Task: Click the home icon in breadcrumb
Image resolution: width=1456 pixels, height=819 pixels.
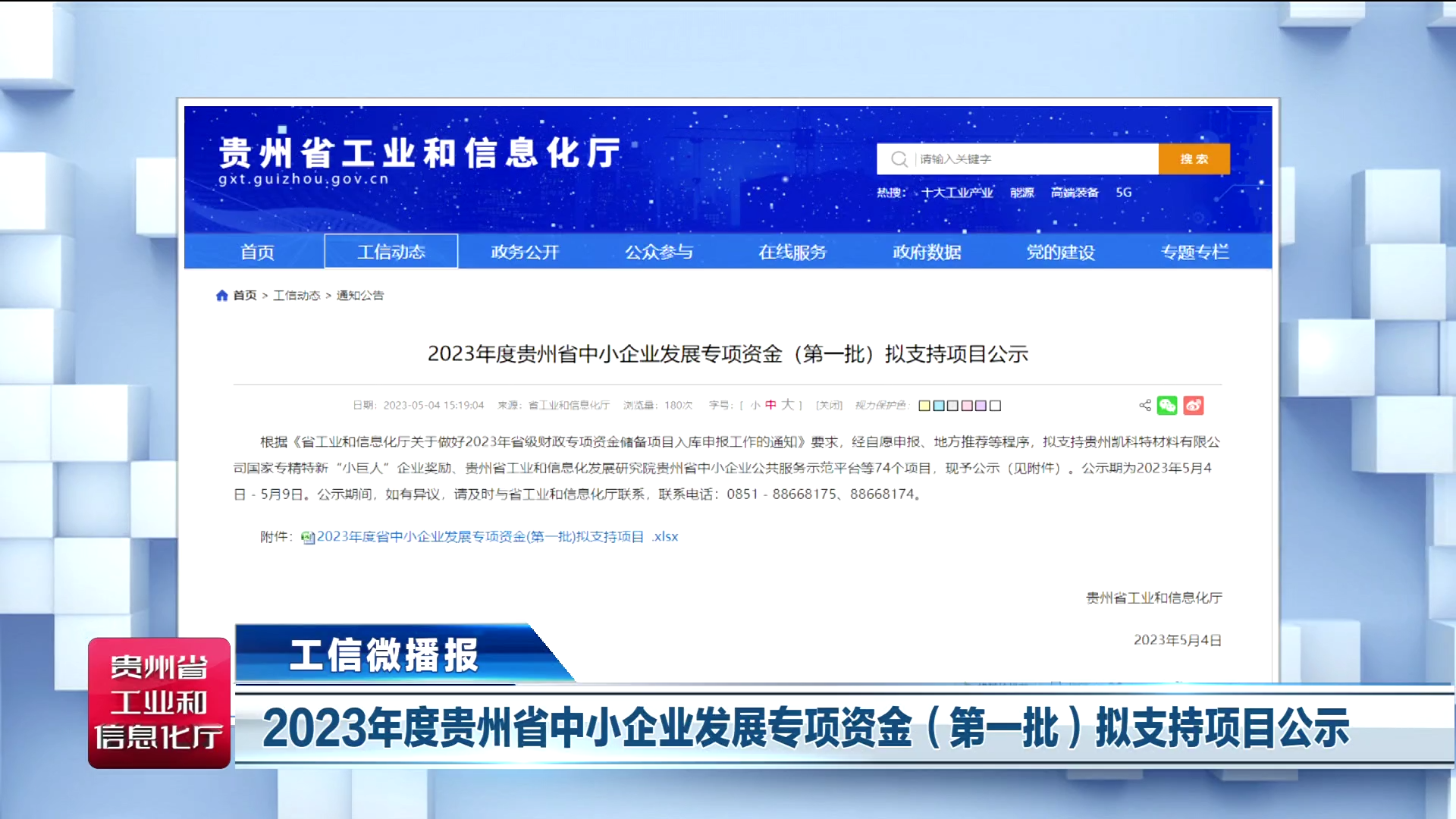Action: coord(222,295)
